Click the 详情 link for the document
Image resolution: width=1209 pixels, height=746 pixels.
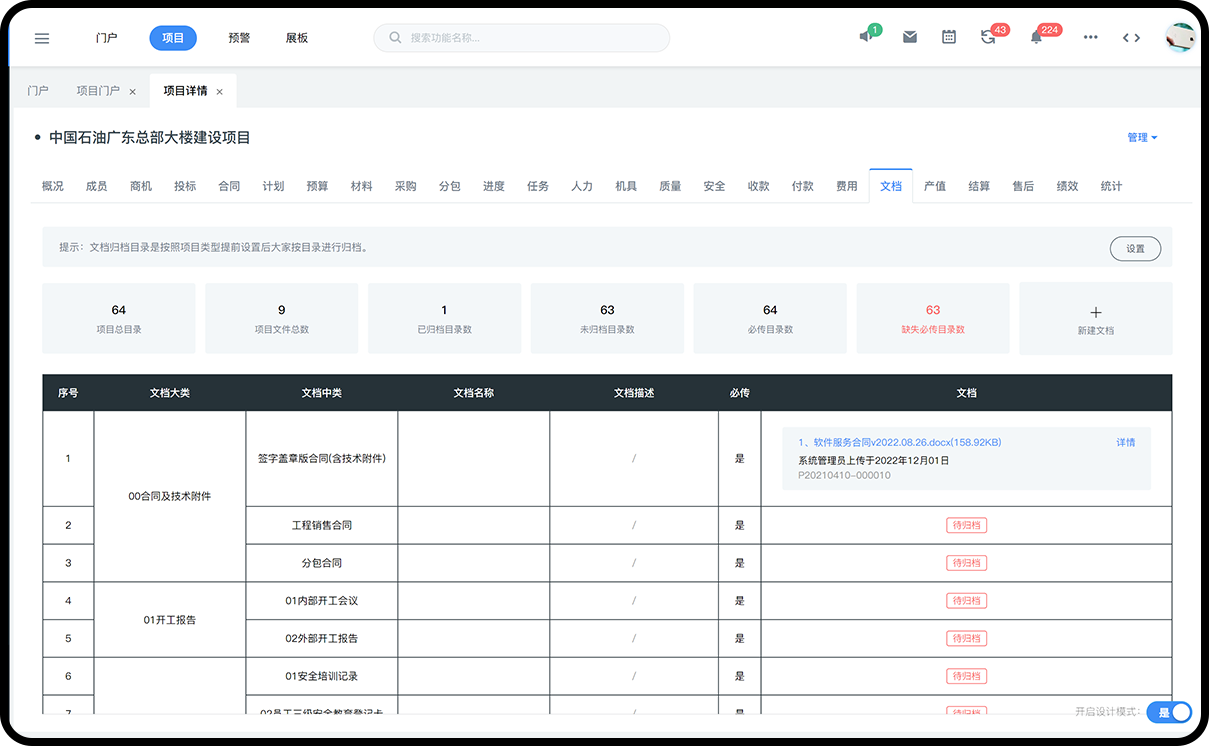1126,442
